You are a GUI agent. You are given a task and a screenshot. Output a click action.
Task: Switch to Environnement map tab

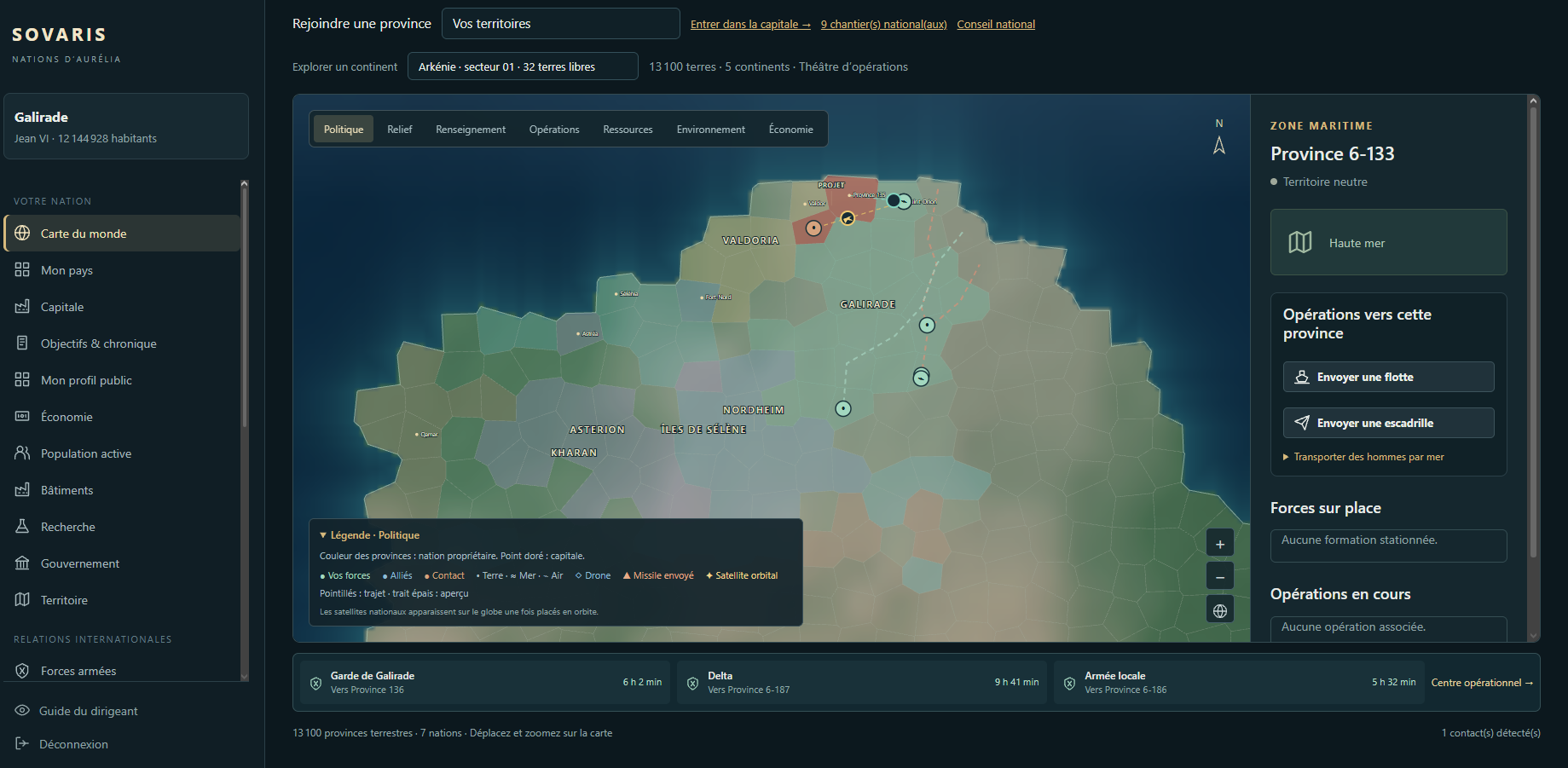pyautogui.click(x=711, y=130)
